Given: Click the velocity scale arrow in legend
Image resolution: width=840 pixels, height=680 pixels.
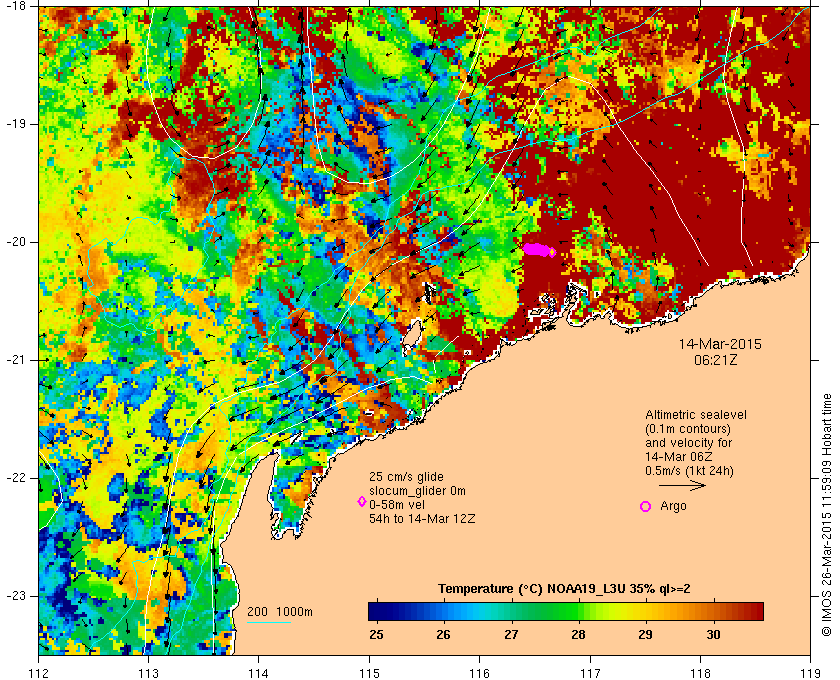Looking at the screenshot, I should pos(682,486).
